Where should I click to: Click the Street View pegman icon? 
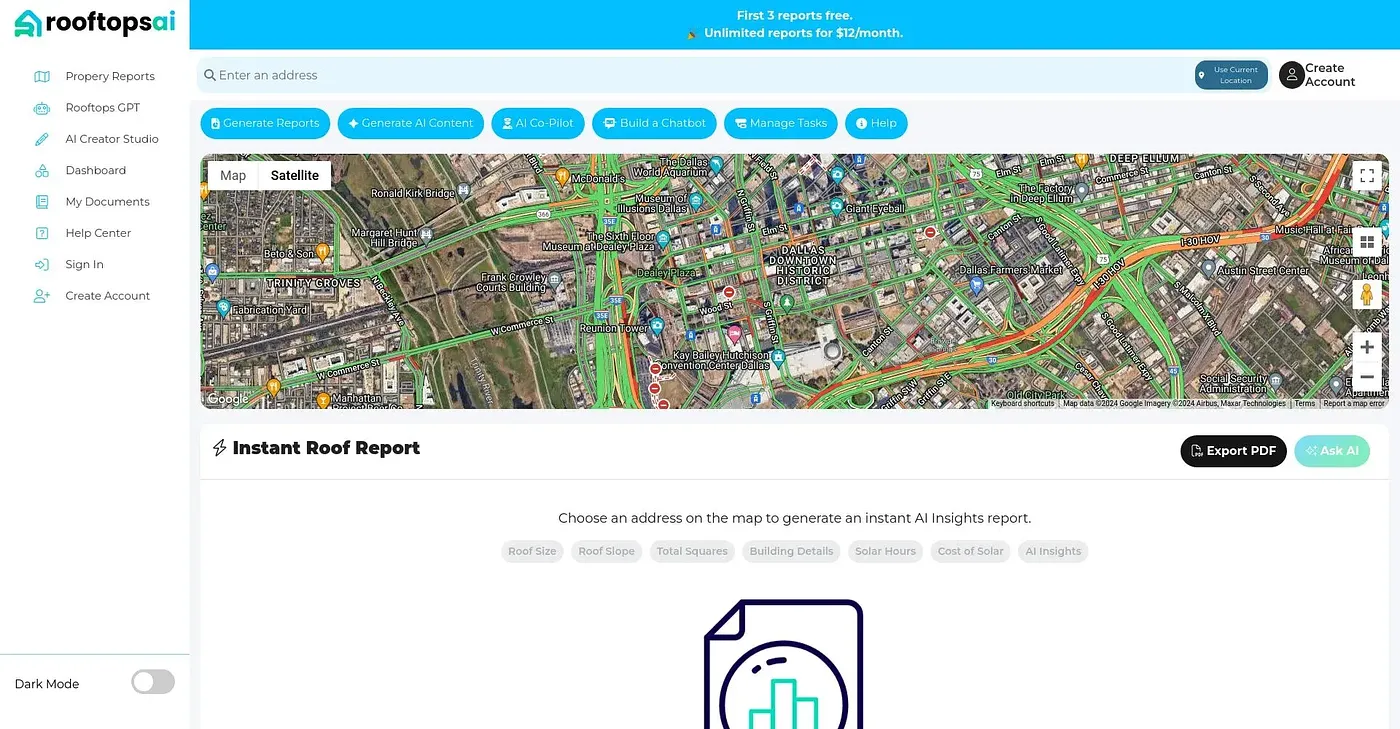coord(1367,295)
